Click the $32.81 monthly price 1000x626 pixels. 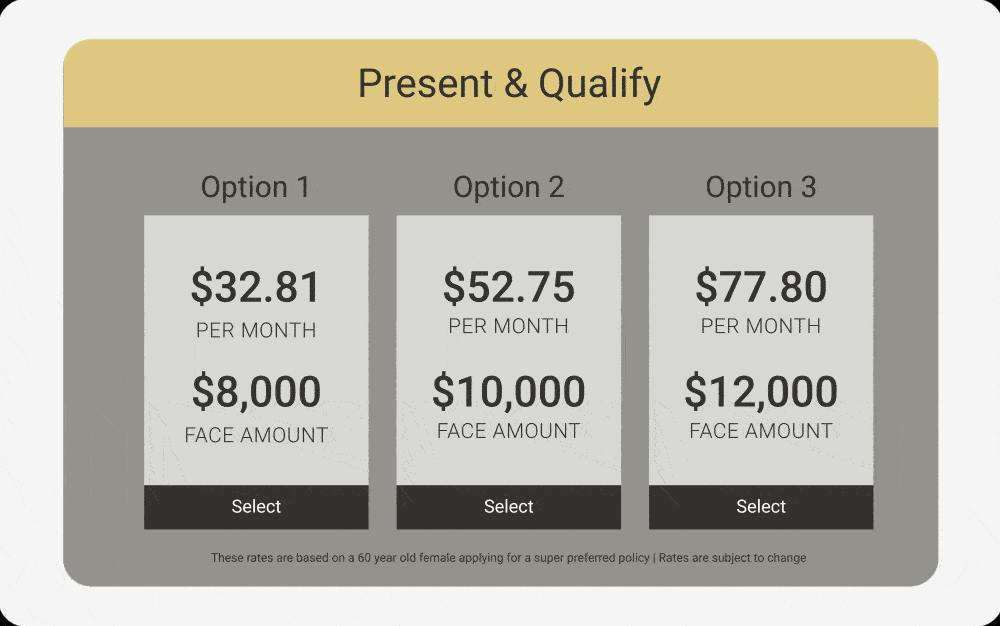(x=256, y=287)
